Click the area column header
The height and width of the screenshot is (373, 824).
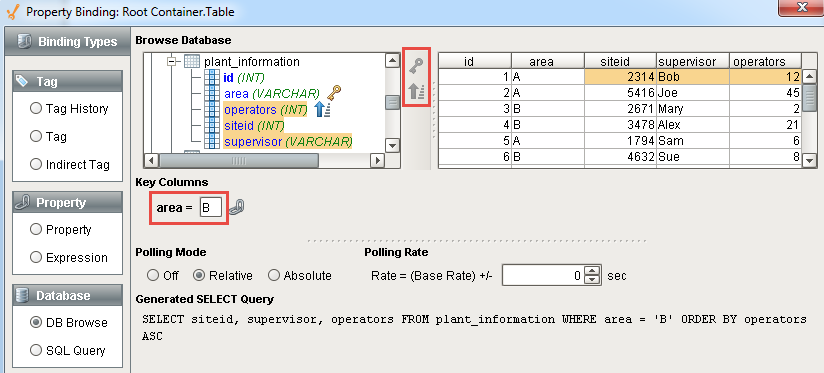click(548, 61)
